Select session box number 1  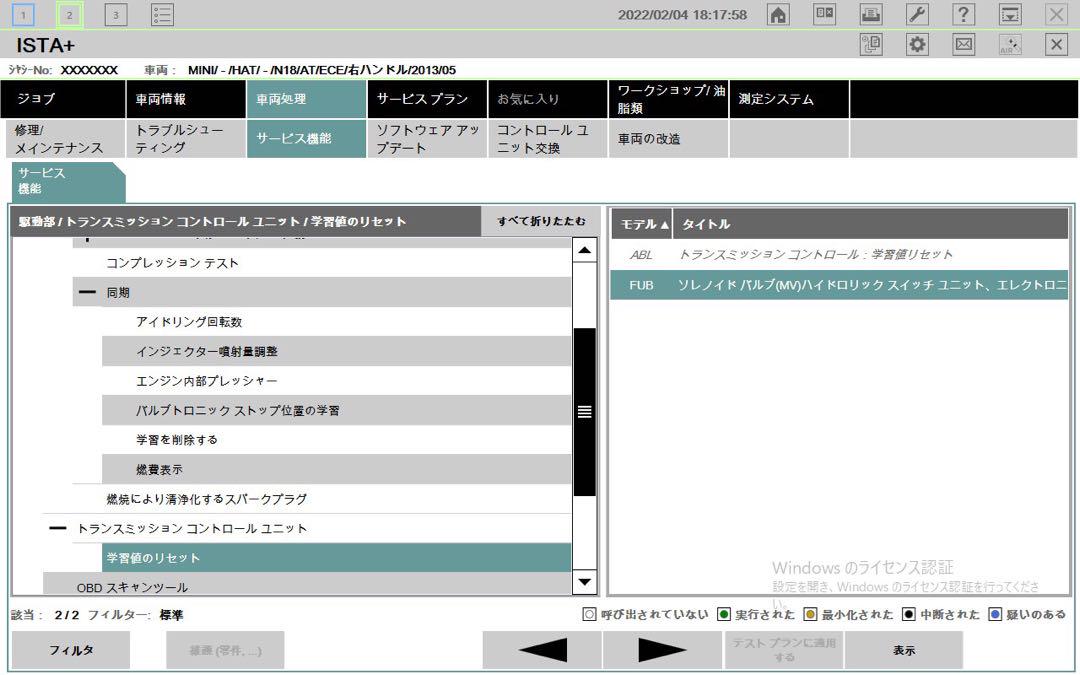point(23,14)
